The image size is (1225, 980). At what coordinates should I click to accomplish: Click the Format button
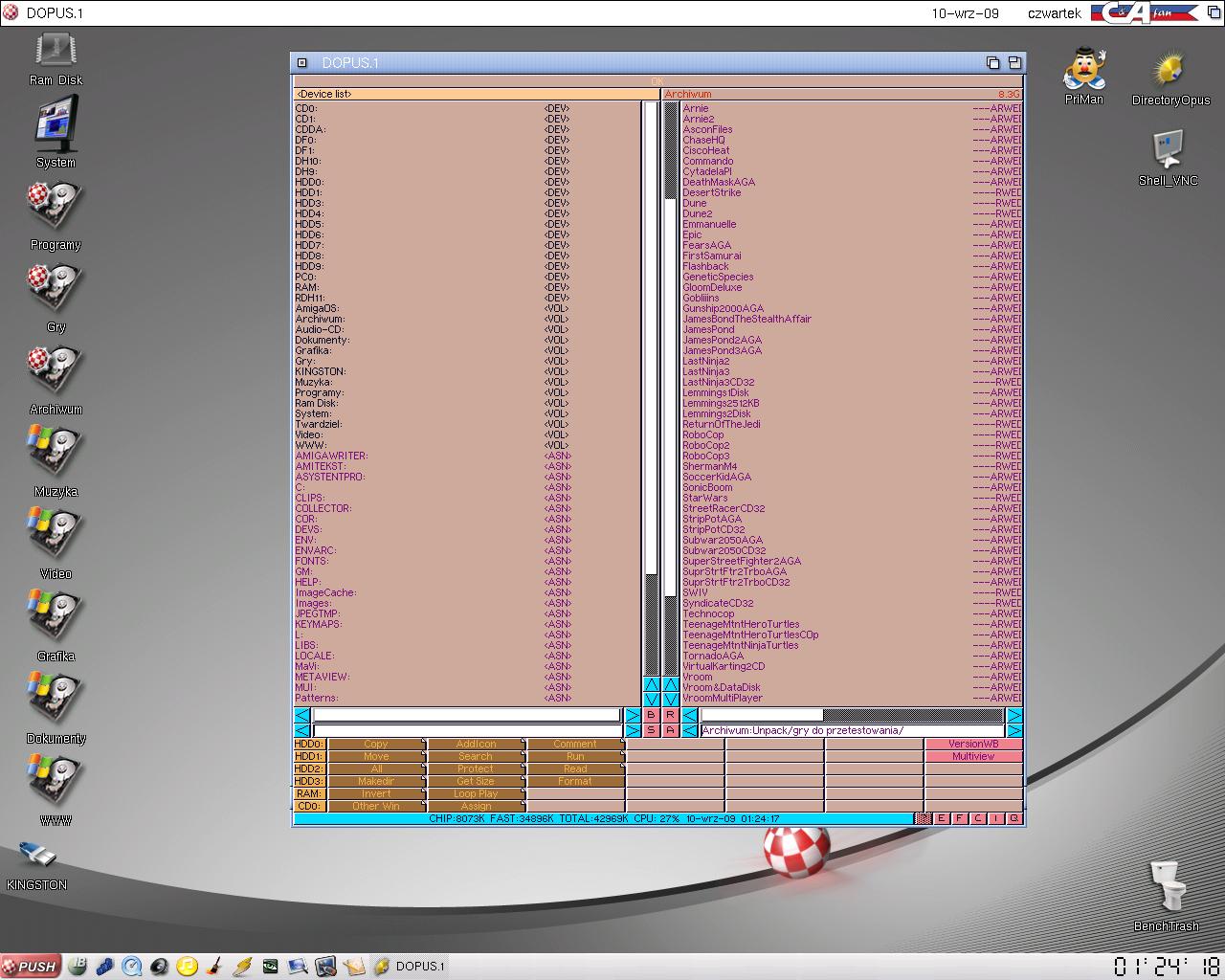(x=575, y=781)
